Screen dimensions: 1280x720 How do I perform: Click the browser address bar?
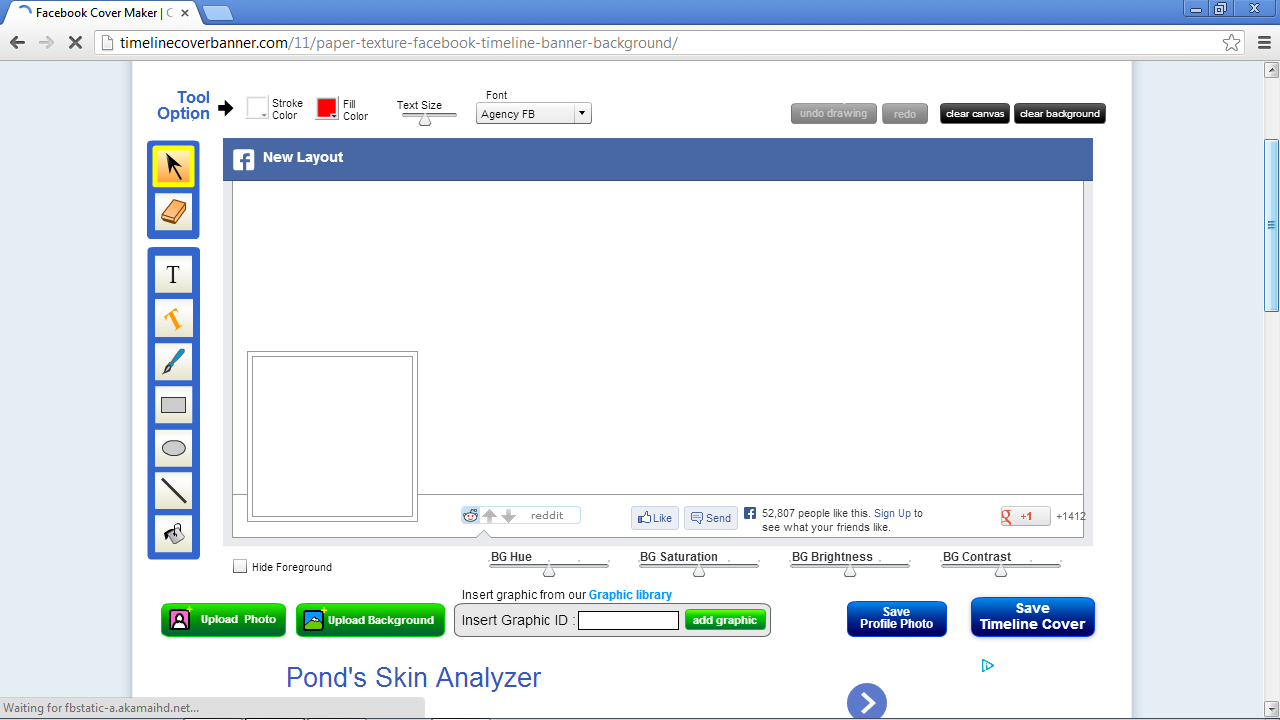tap(670, 42)
